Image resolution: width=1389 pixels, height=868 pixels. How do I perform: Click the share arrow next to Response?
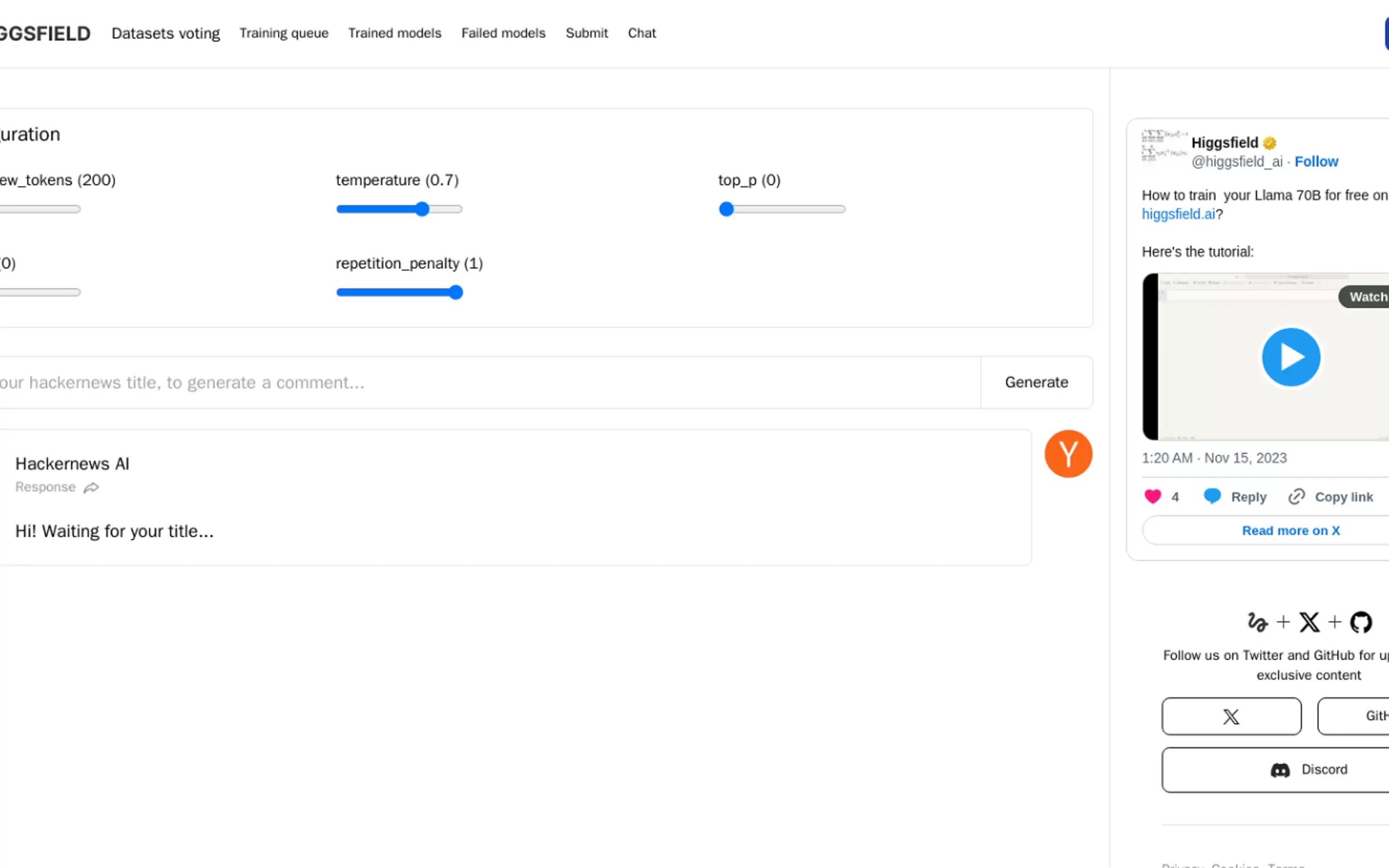[x=91, y=488]
